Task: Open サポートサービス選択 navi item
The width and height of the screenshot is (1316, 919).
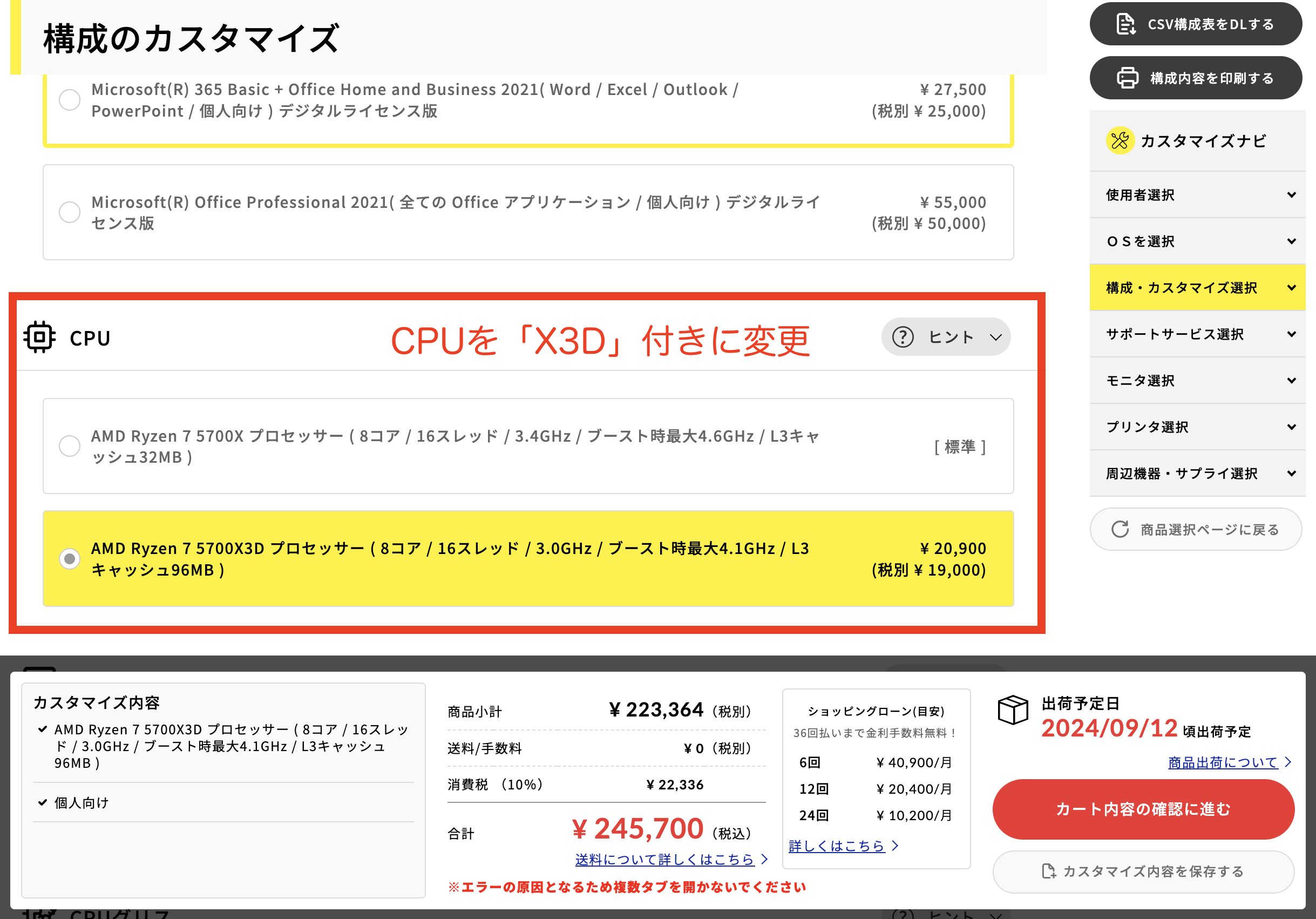Action: [1197, 334]
